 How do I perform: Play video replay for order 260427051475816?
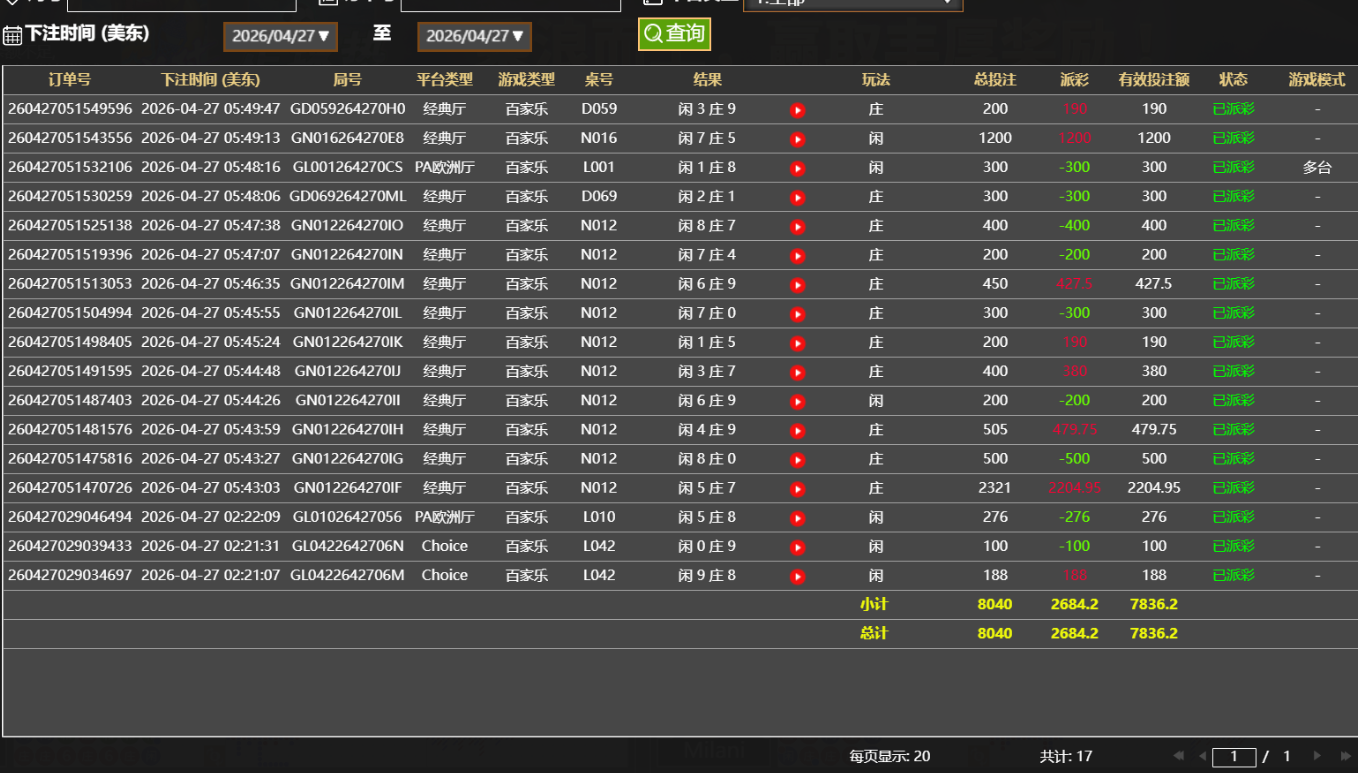click(x=797, y=459)
